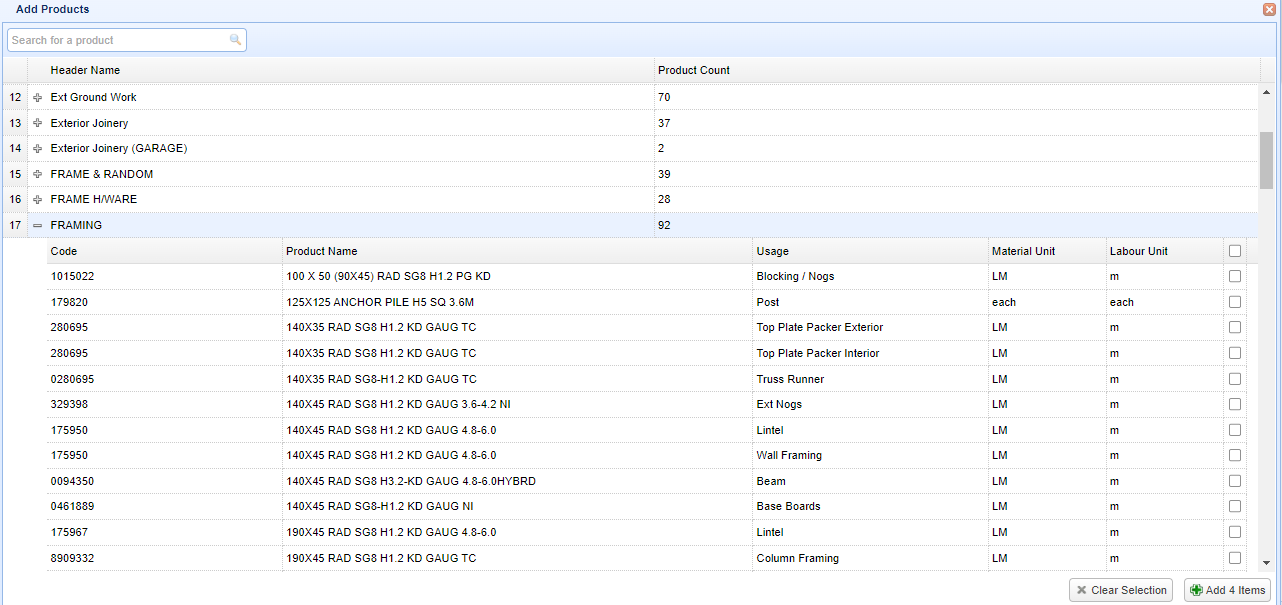The height and width of the screenshot is (605, 1282).
Task: Click the search magnifier icon
Action: point(235,40)
